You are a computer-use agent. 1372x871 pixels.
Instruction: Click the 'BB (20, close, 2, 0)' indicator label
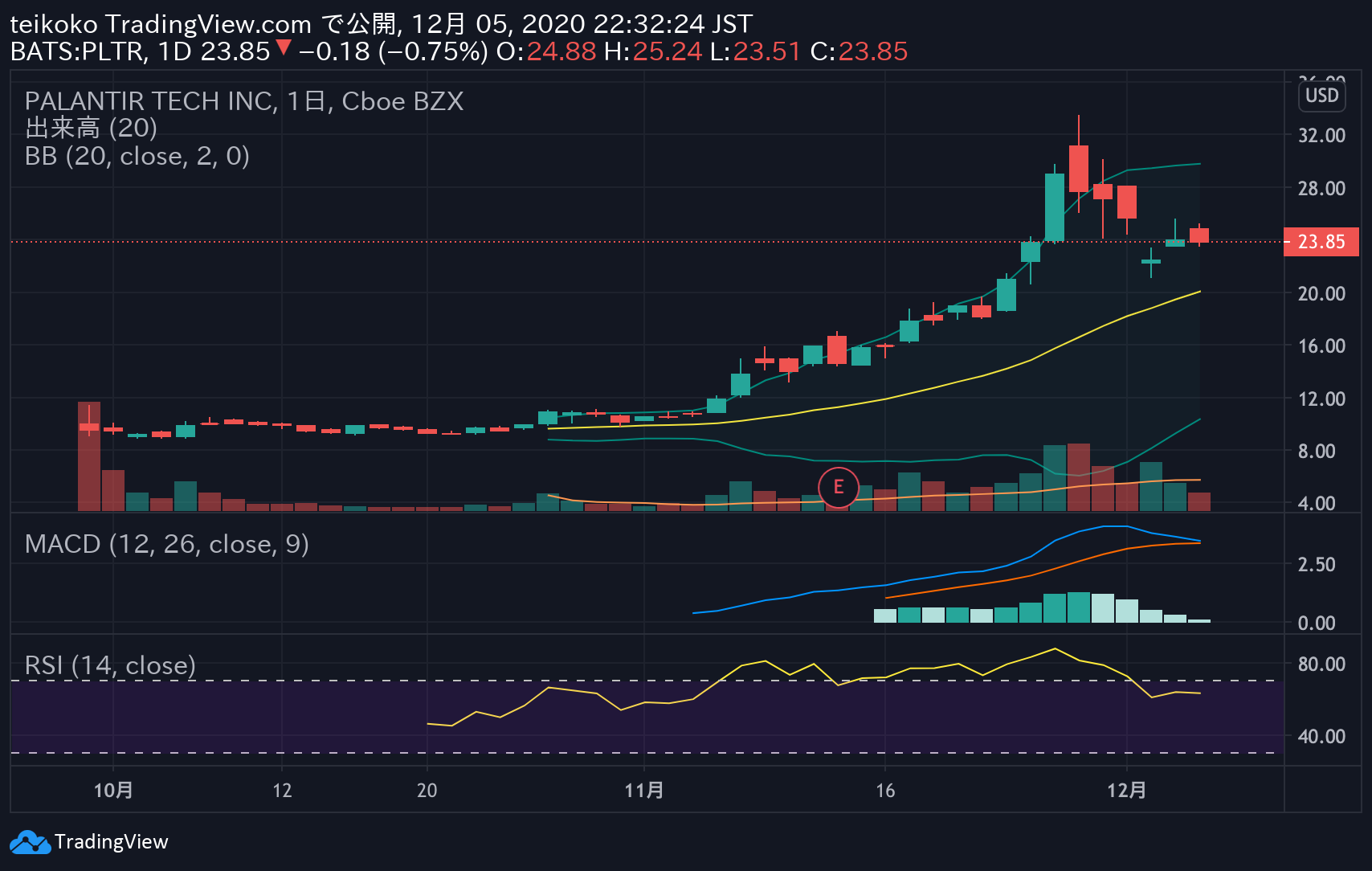coord(137,156)
